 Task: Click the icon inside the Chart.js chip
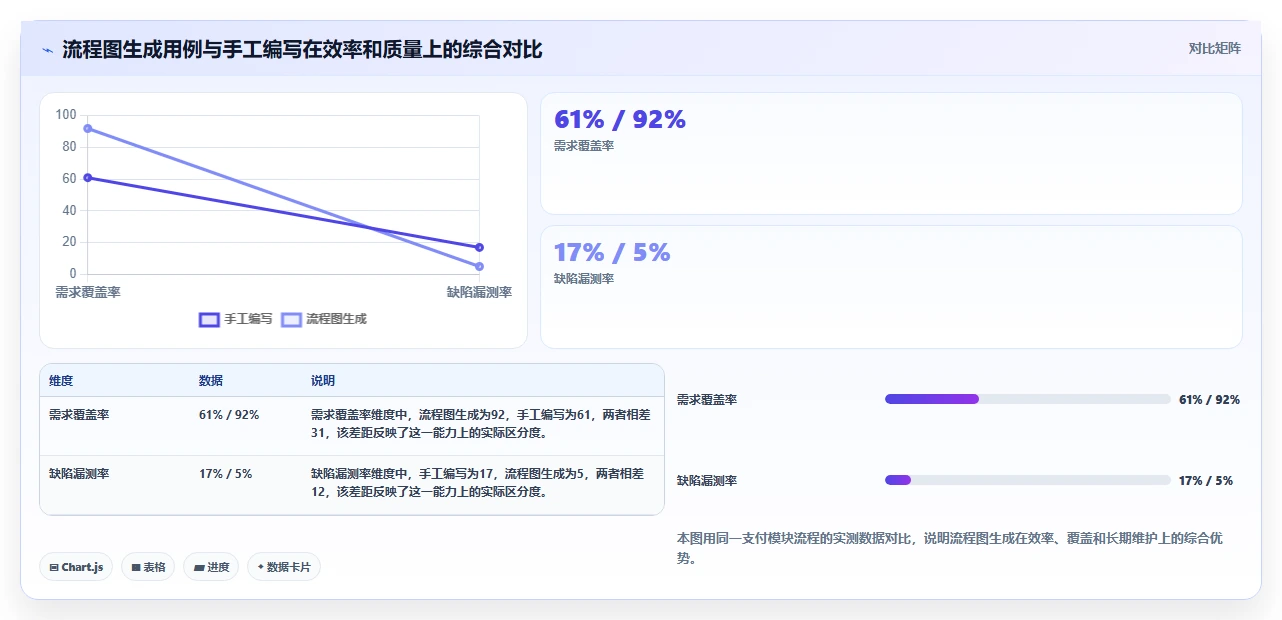pyautogui.click(x=54, y=568)
